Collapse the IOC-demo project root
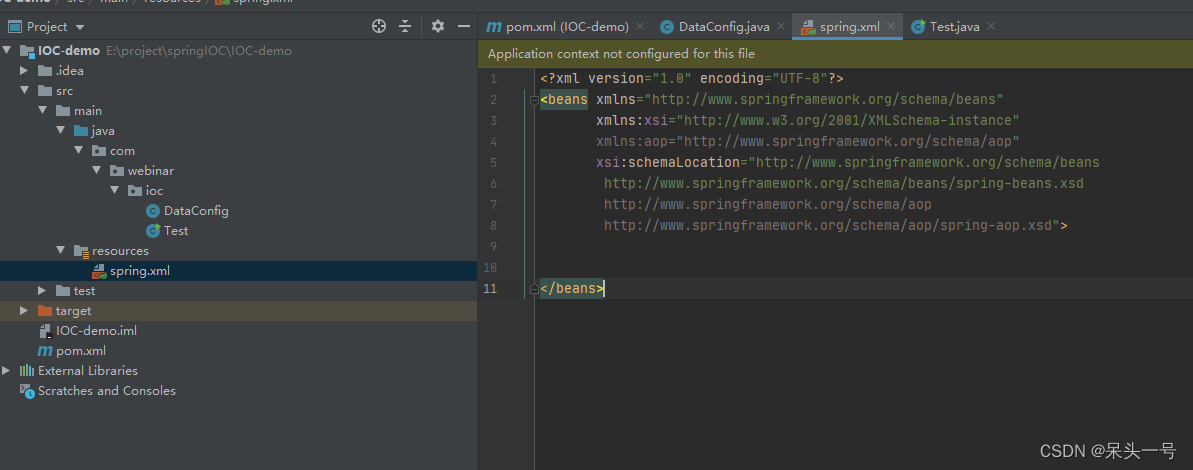1193x470 pixels. [7, 51]
